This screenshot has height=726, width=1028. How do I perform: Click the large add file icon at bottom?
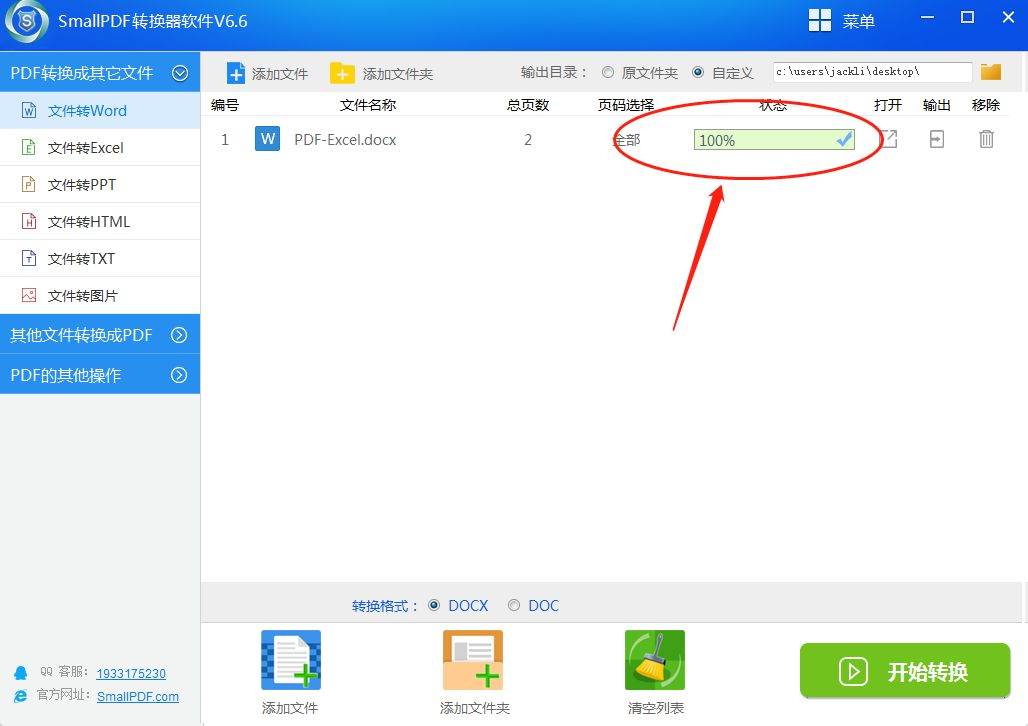pos(291,660)
